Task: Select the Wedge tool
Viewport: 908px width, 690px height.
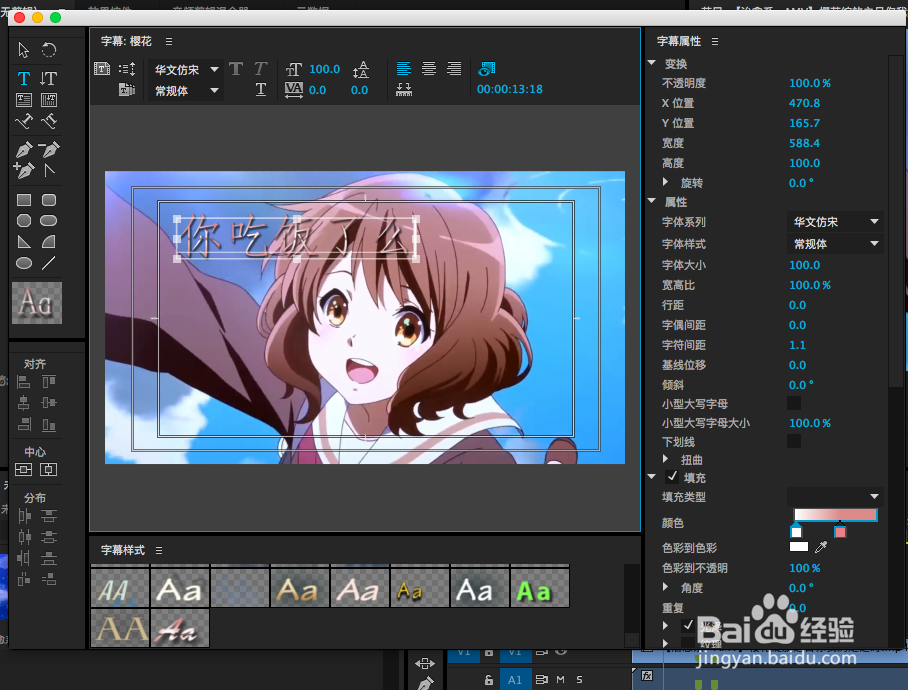Action: point(24,242)
